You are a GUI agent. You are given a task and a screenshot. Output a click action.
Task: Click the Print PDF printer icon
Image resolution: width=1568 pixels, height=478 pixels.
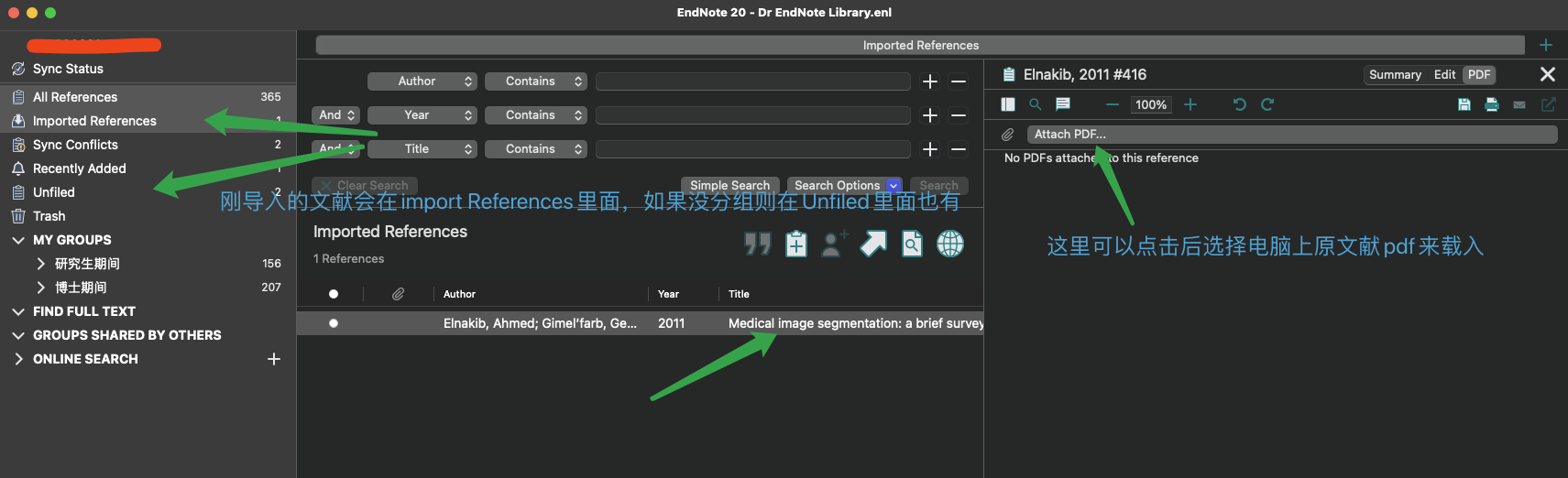[1492, 104]
